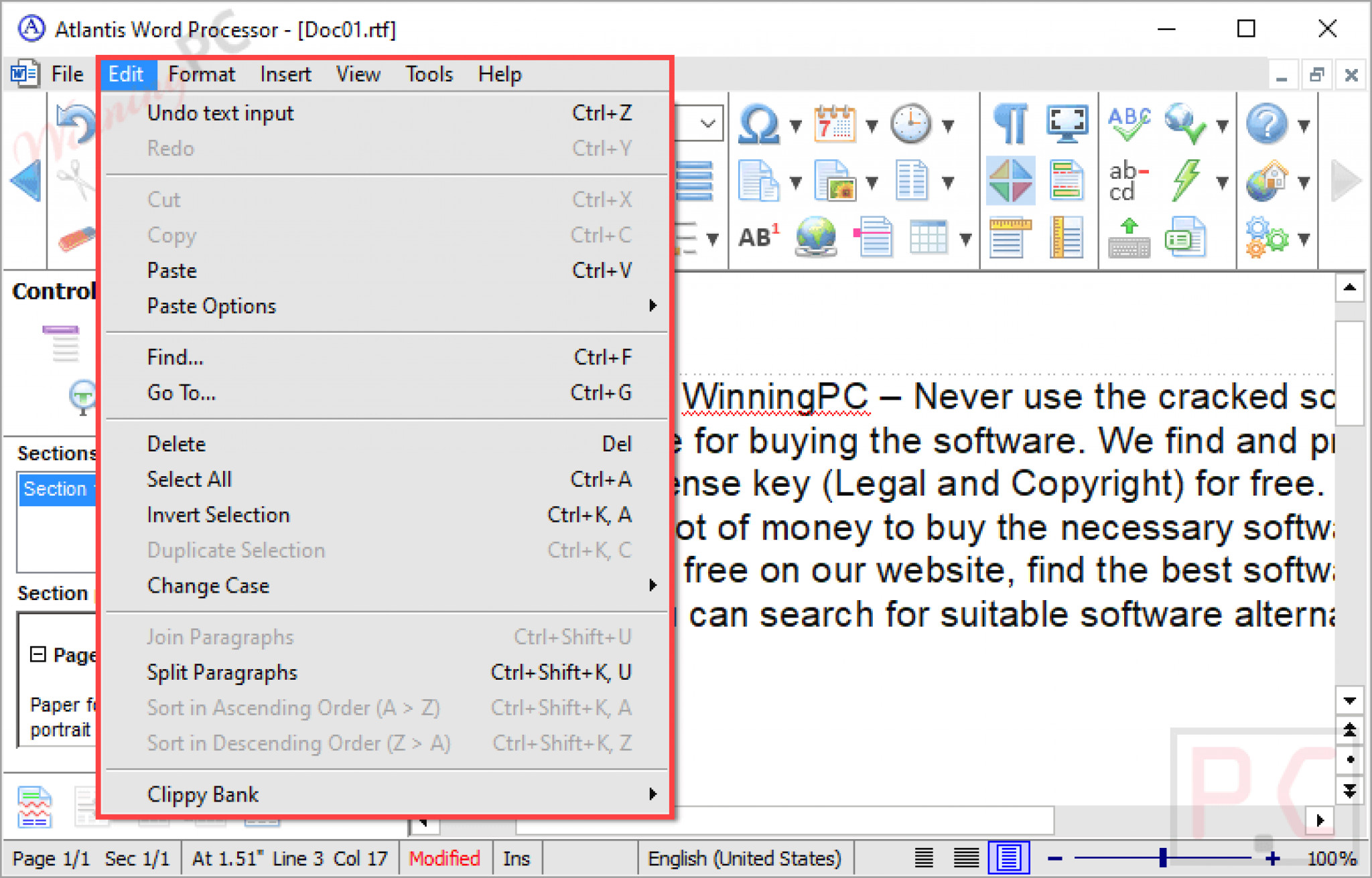Open dropdown arrow beside insert table icon

point(965,238)
